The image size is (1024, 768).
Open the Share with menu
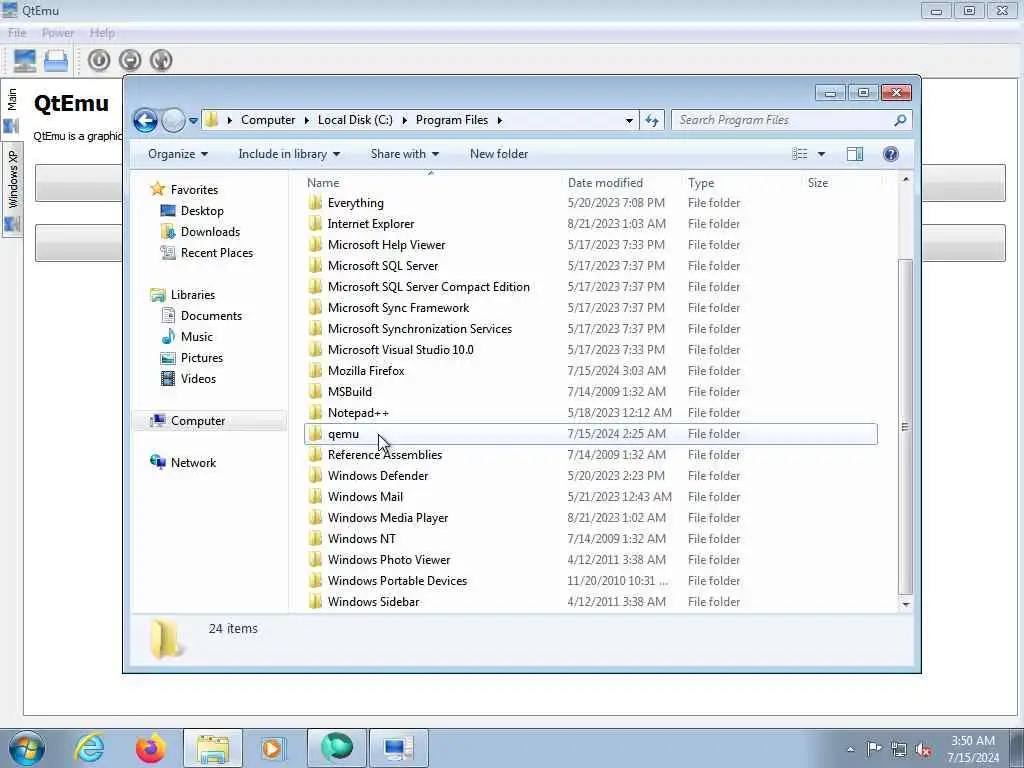[405, 154]
